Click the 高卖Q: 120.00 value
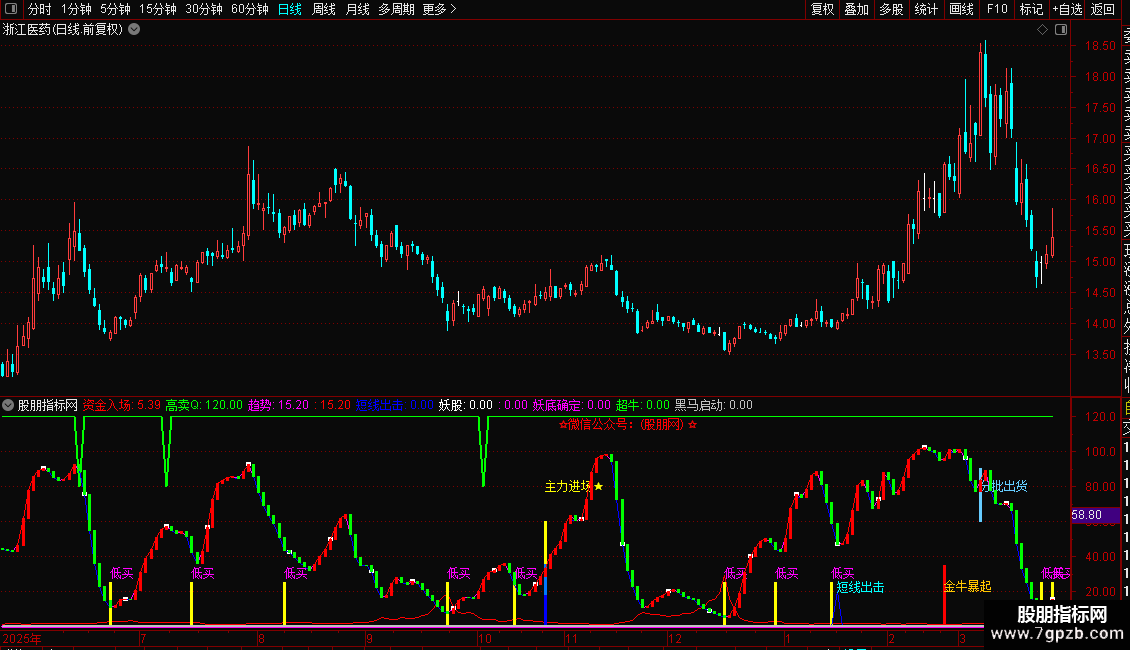1130x650 pixels. click(204, 405)
